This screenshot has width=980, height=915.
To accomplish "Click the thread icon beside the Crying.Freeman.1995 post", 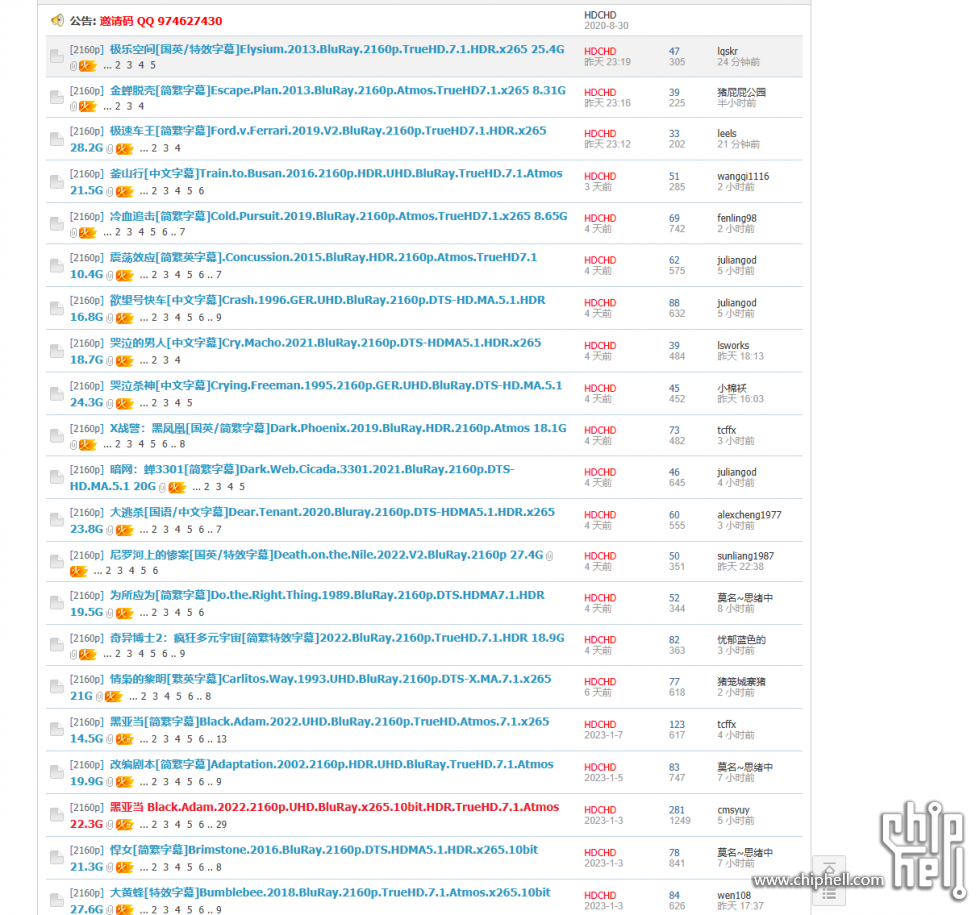I will (57, 394).
